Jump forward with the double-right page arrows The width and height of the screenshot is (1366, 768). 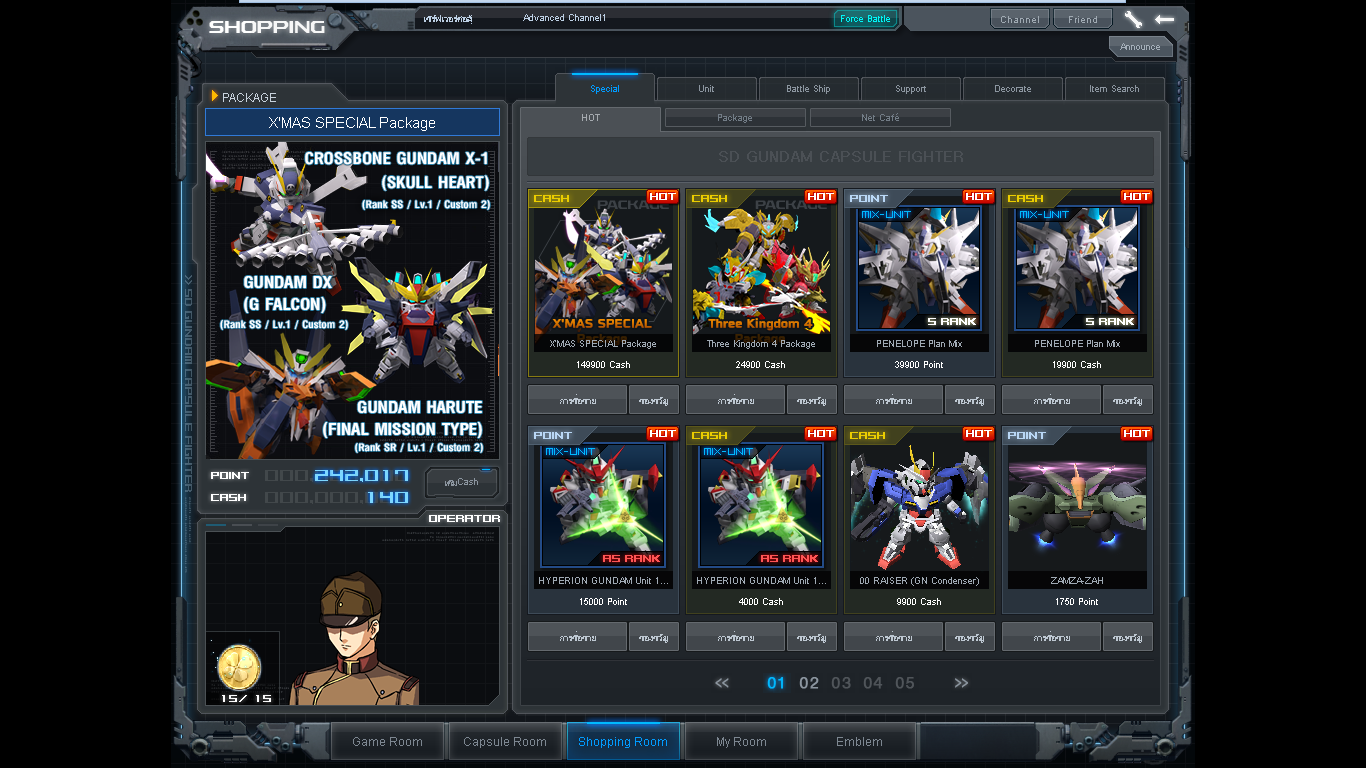[961, 683]
